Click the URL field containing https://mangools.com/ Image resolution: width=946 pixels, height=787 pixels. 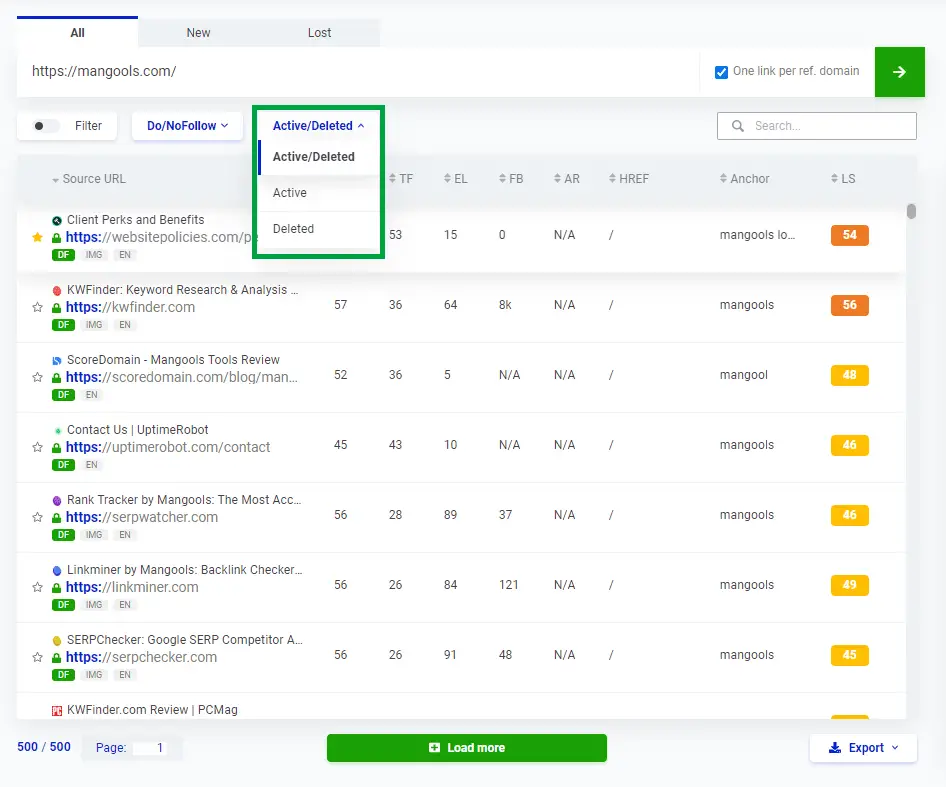tap(358, 71)
